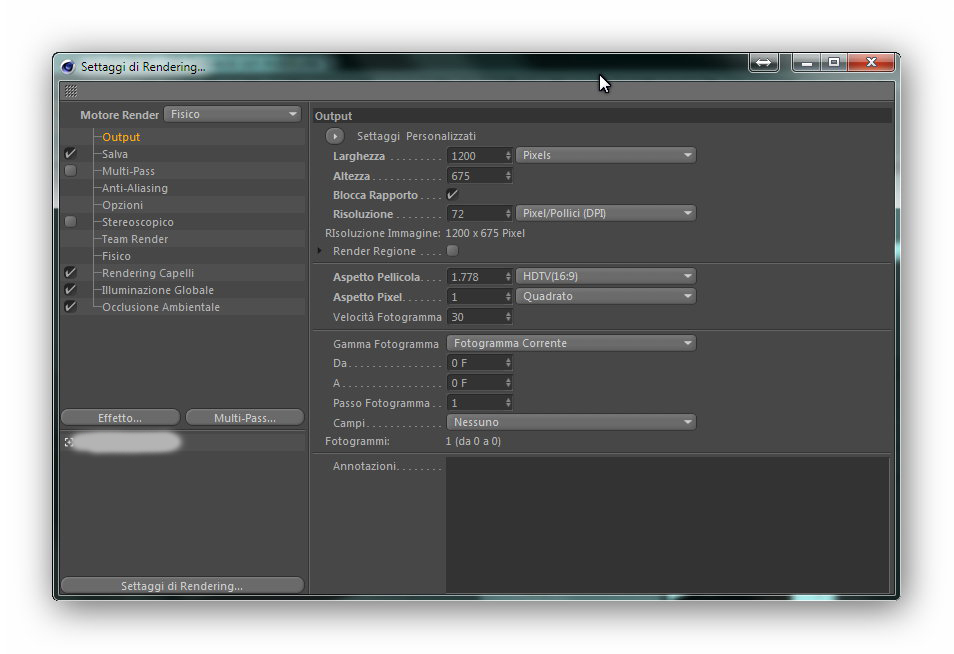
Task: Click the Fotogrammi 1 (da 0 a 0) text
Action: [473, 441]
